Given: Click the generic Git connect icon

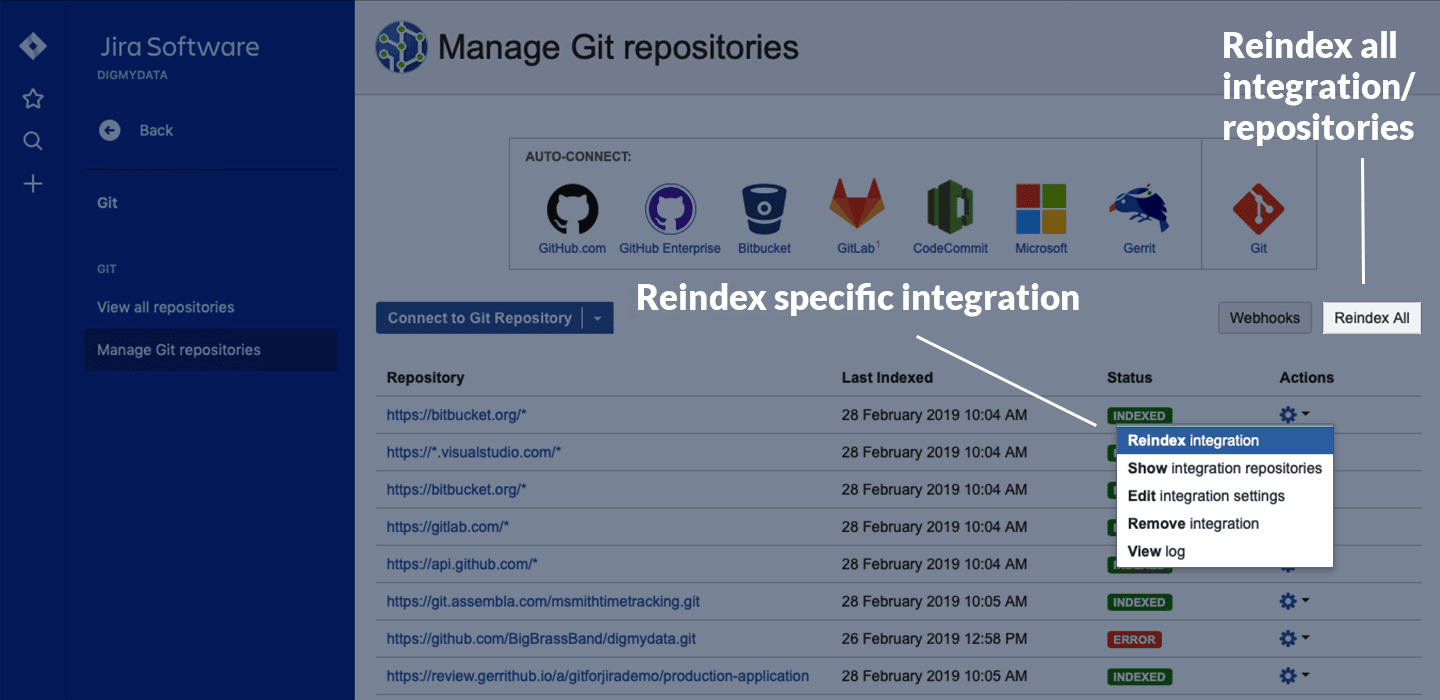Looking at the screenshot, I should [x=1258, y=210].
